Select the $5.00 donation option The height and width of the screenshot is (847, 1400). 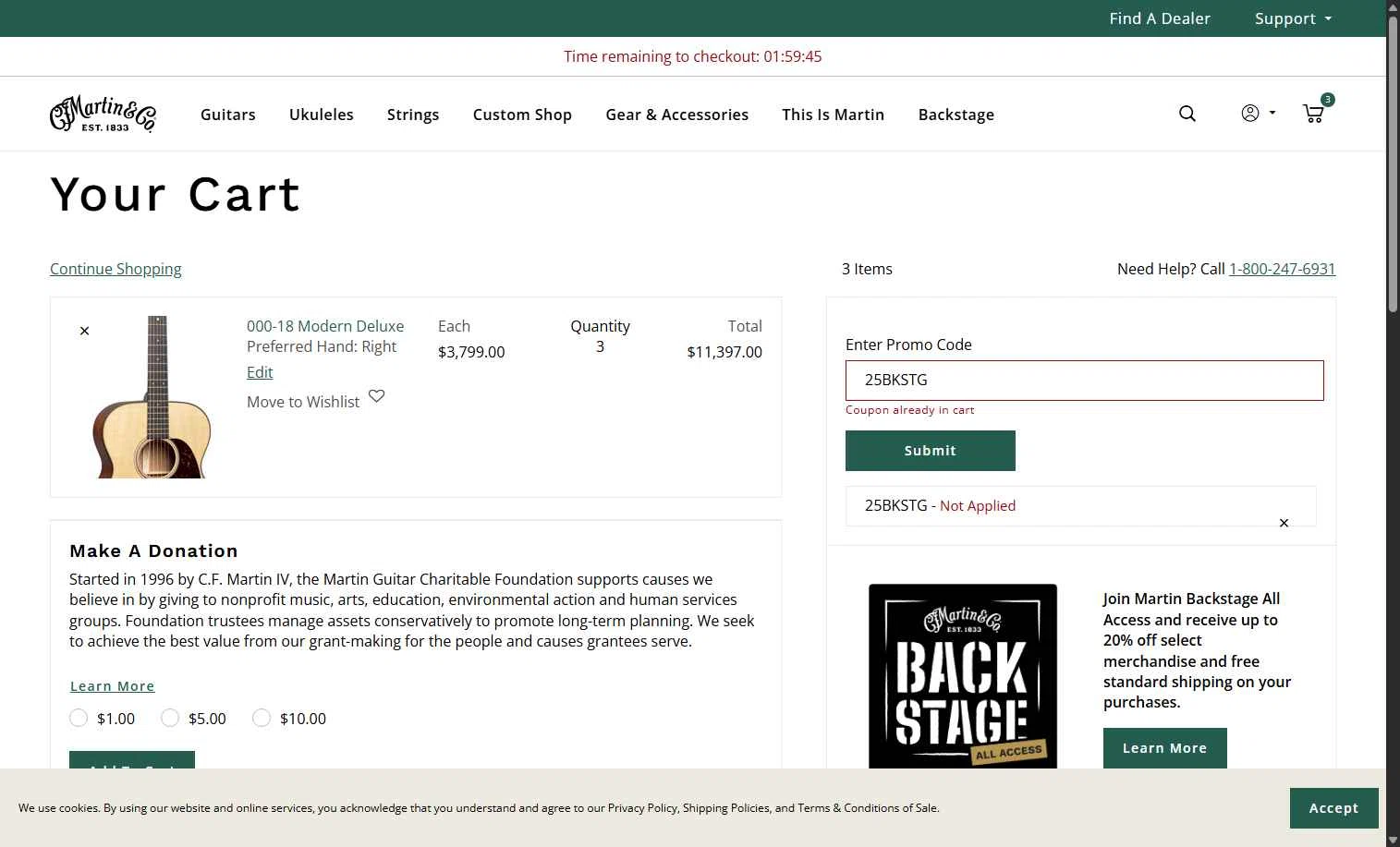pyautogui.click(x=170, y=718)
